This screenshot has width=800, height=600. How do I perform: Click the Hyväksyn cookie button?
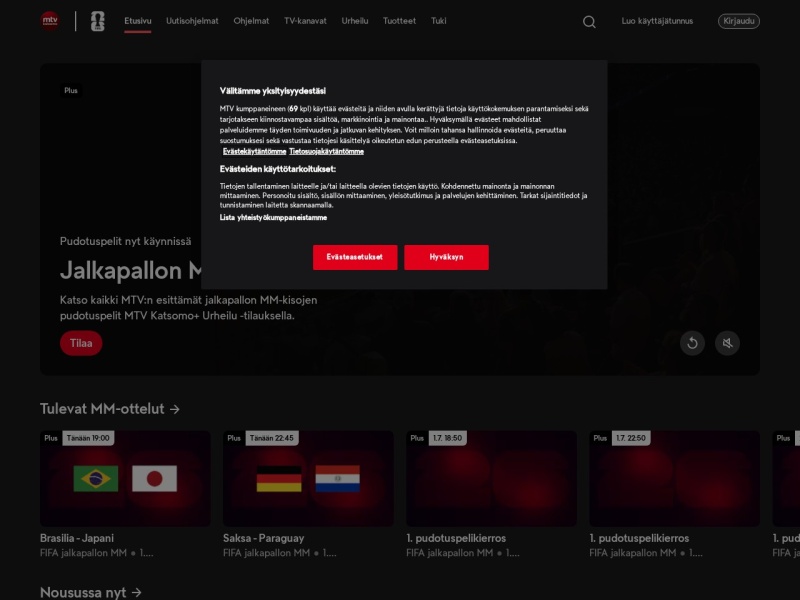(x=446, y=257)
